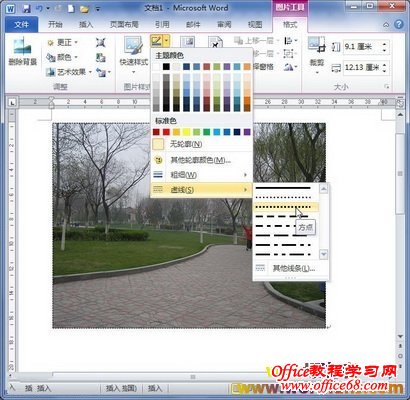This screenshot has width=410, height=400.
Task: Click the 其他轮廓颜色 palette icon
Action: [x=159, y=160]
